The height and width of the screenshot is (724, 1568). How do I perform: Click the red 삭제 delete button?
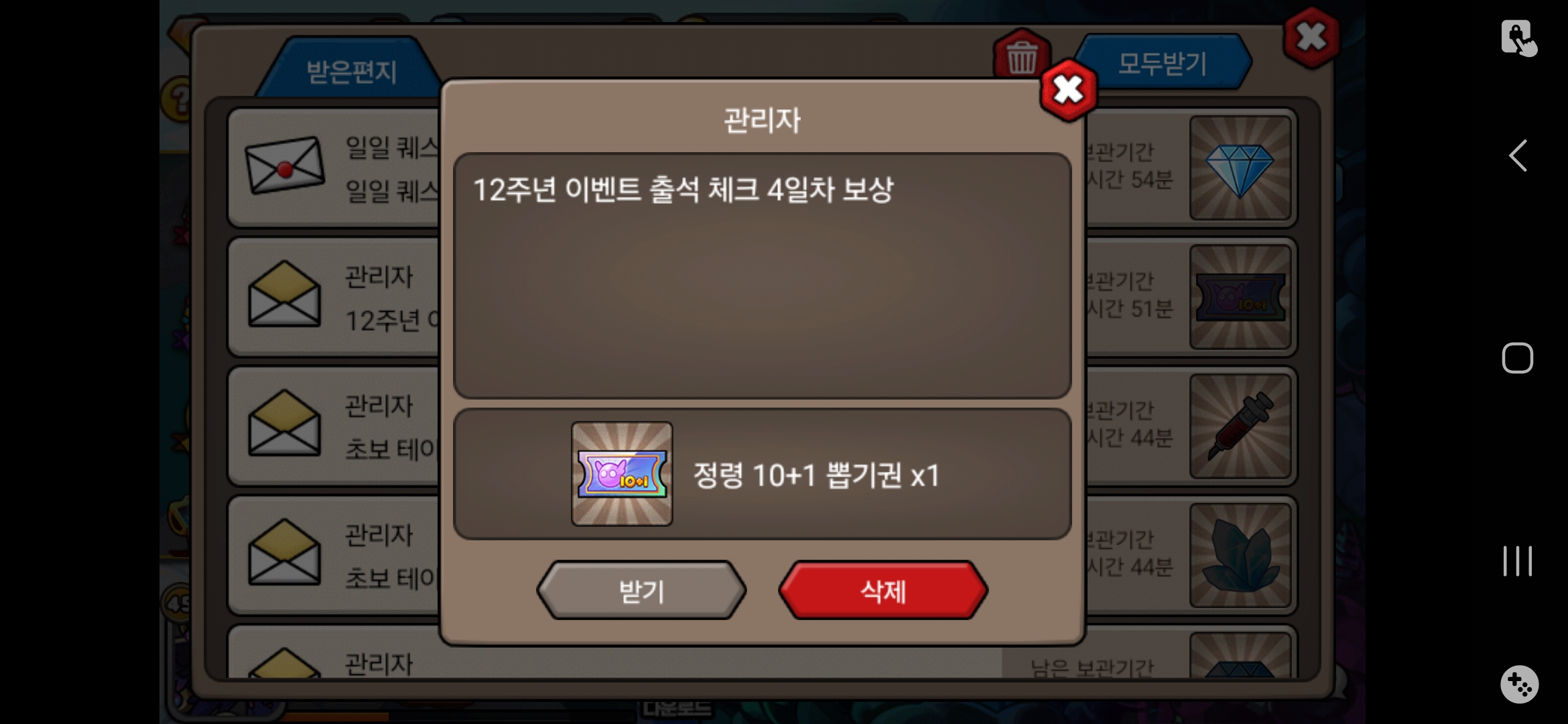(x=883, y=591)
